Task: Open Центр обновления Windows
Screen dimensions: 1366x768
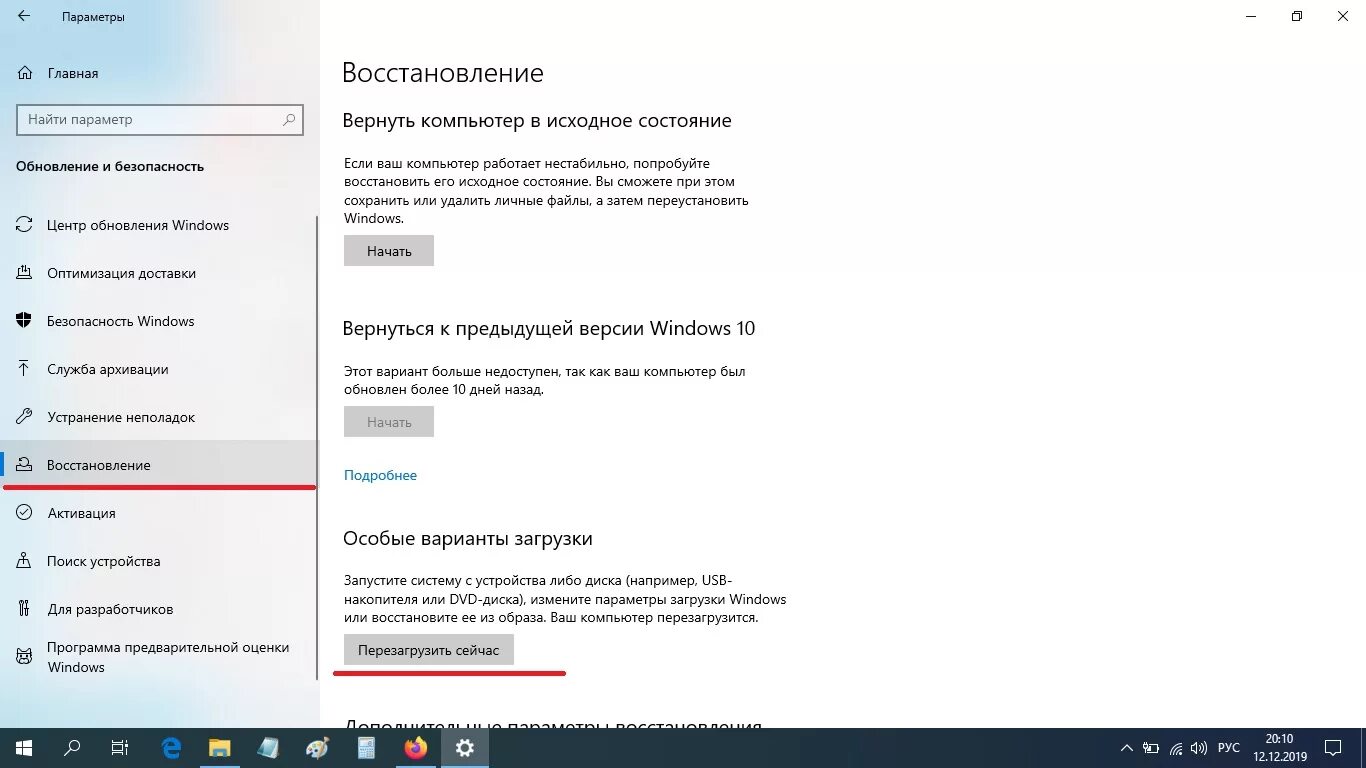Action: pyautogui.click(x=160, y=225)
